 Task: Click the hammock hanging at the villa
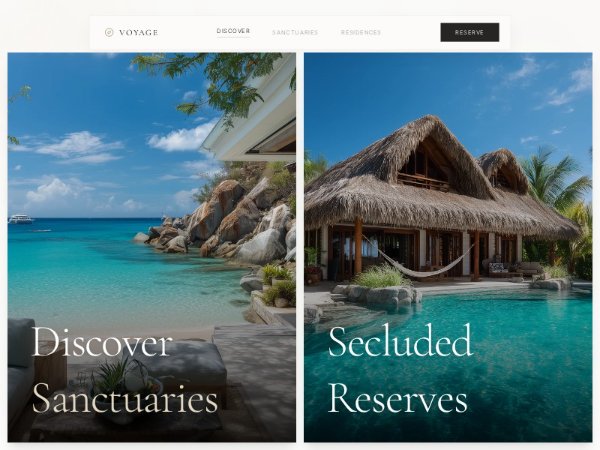point(417,258)
